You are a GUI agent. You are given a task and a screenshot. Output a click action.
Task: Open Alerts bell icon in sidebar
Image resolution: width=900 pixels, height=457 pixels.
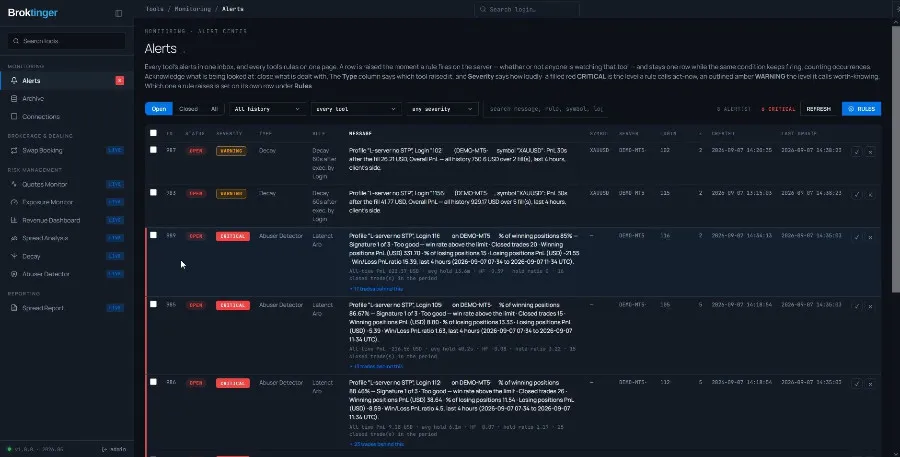14,81
